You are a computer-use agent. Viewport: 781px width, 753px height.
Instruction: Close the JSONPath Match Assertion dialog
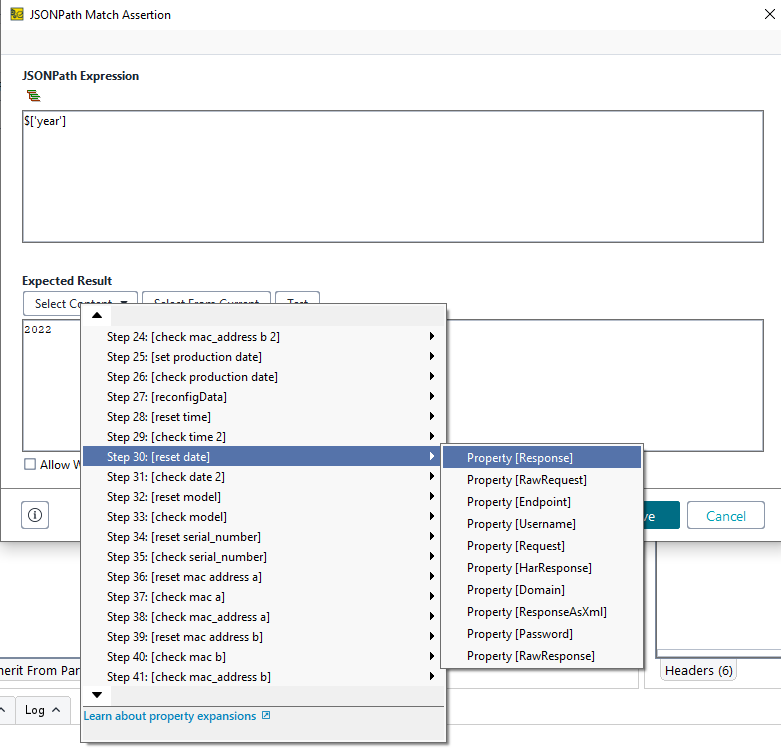763,14
